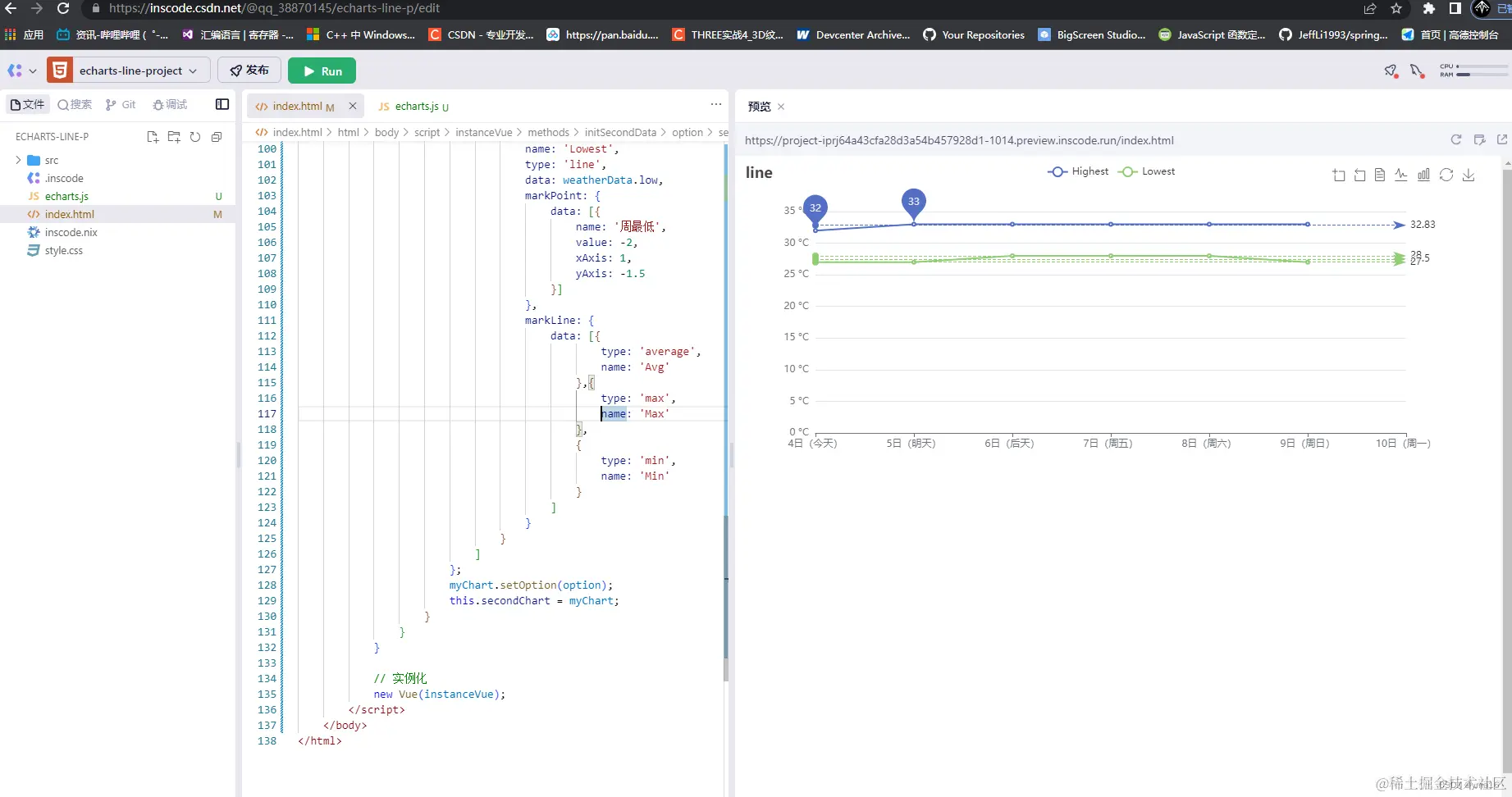Click the InsCode logo icon
Screen dimensions: 1512x797
[15, 71]
